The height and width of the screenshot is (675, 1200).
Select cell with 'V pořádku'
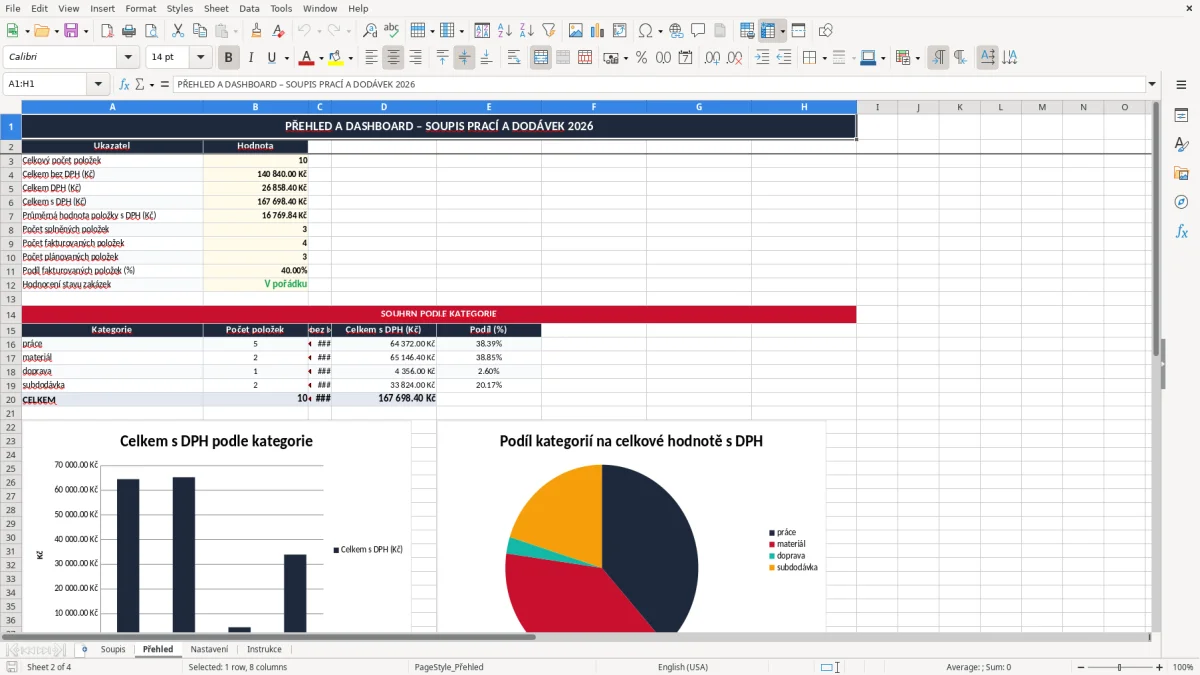255,284
